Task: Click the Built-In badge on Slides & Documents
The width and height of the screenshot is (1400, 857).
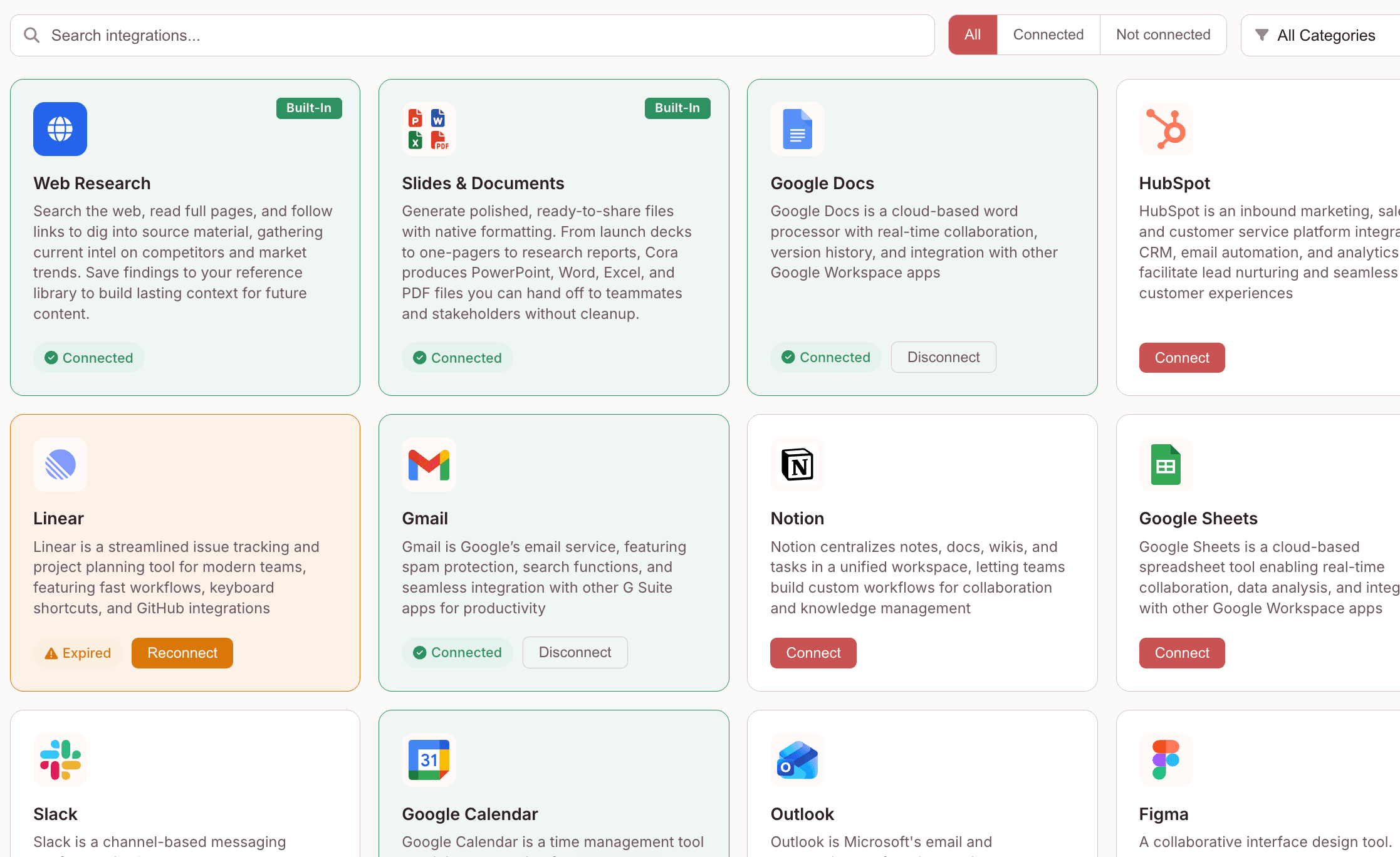Action: pos(677,108)
